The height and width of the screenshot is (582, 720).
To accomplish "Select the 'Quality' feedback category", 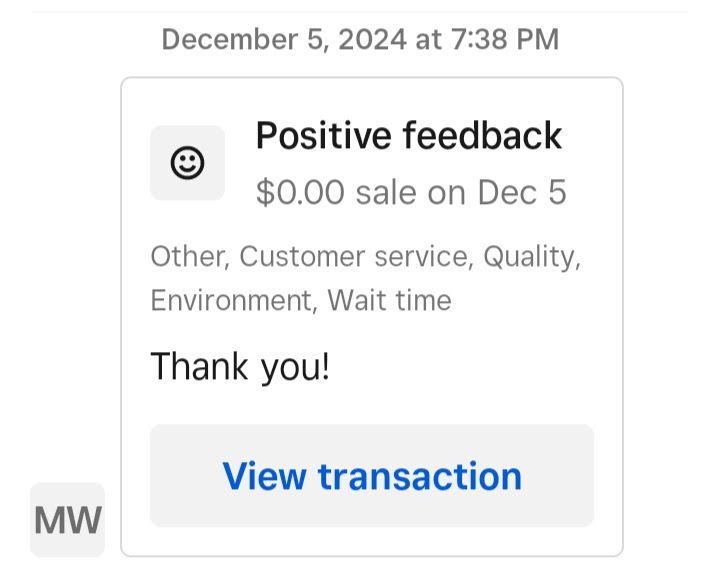I will [x=531, y=257].
